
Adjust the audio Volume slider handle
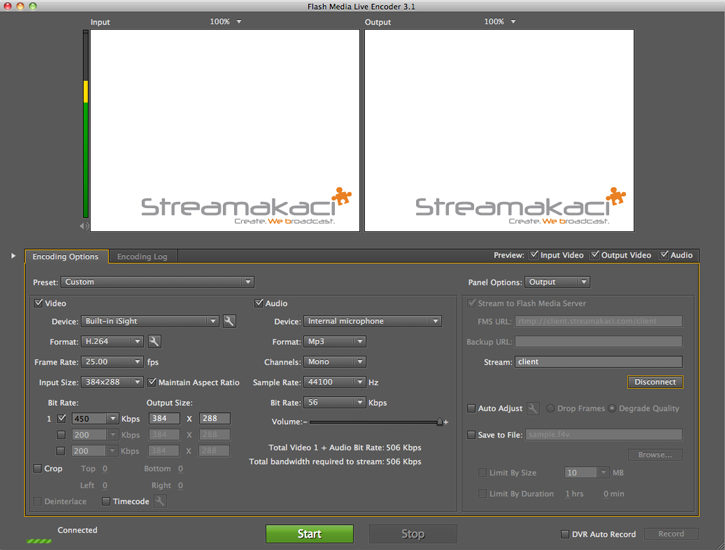point(440,422)
